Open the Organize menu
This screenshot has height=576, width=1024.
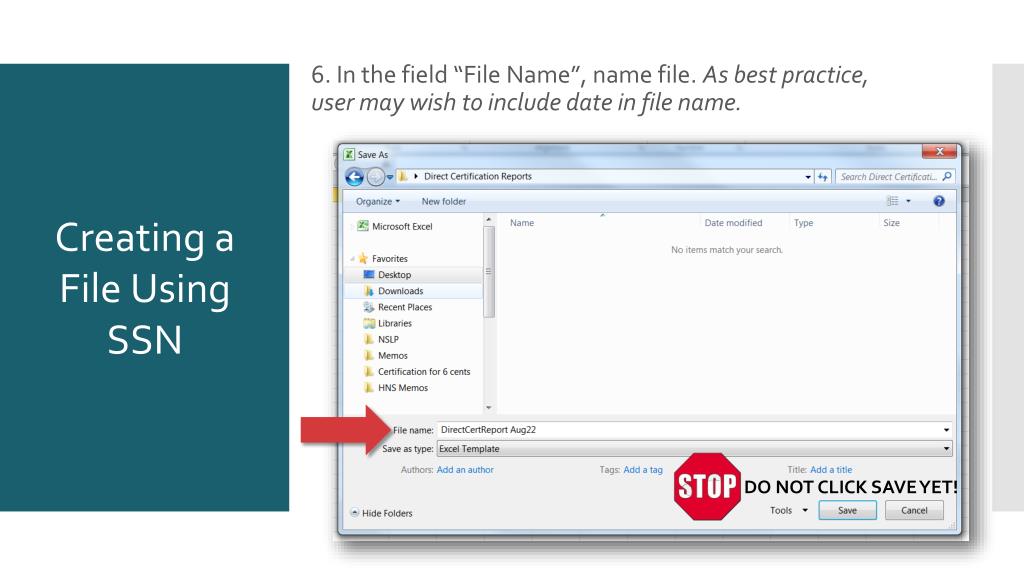377,202
